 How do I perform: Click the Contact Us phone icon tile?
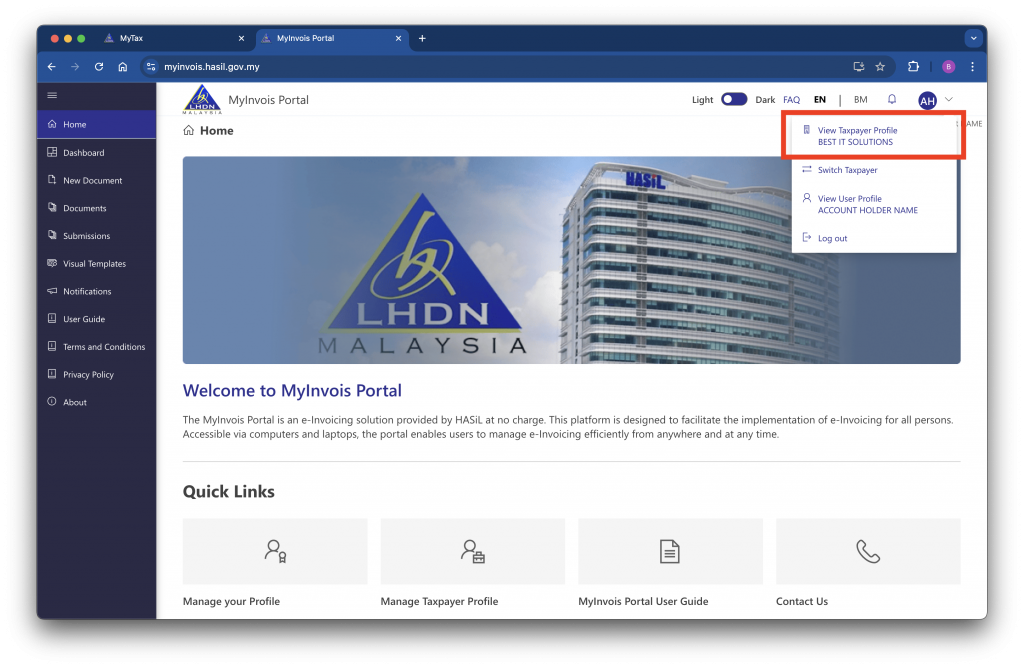coord(868,551)
